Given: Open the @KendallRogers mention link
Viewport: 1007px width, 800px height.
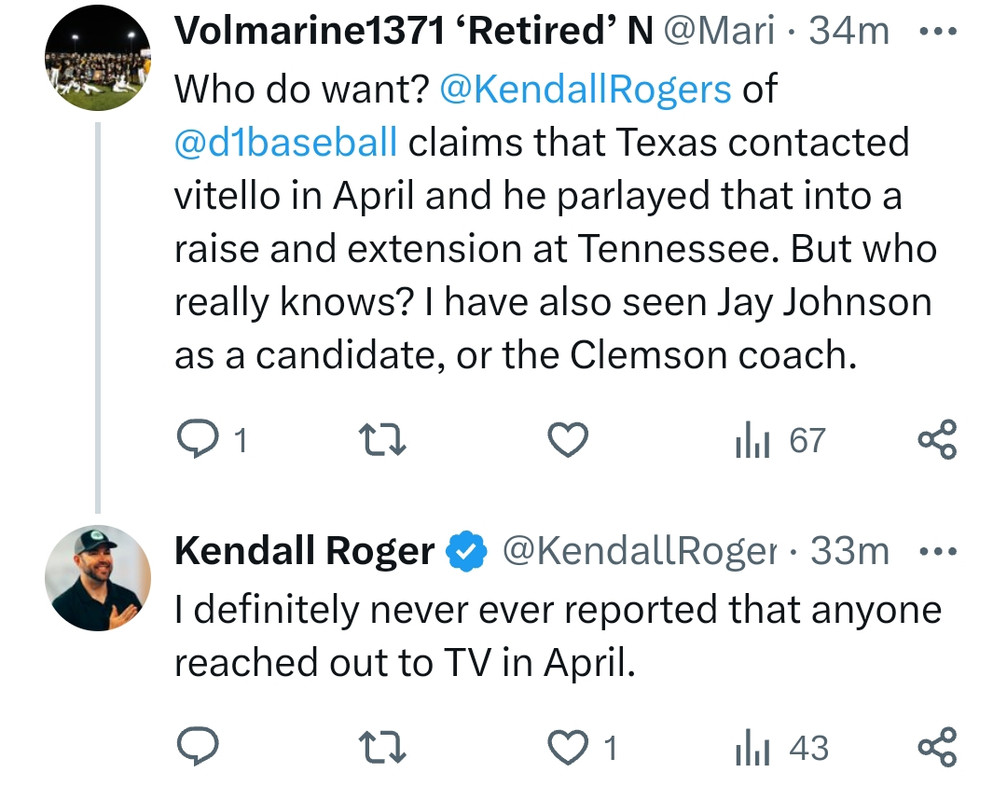Looking at the screenshot, I should click(585, 89).
